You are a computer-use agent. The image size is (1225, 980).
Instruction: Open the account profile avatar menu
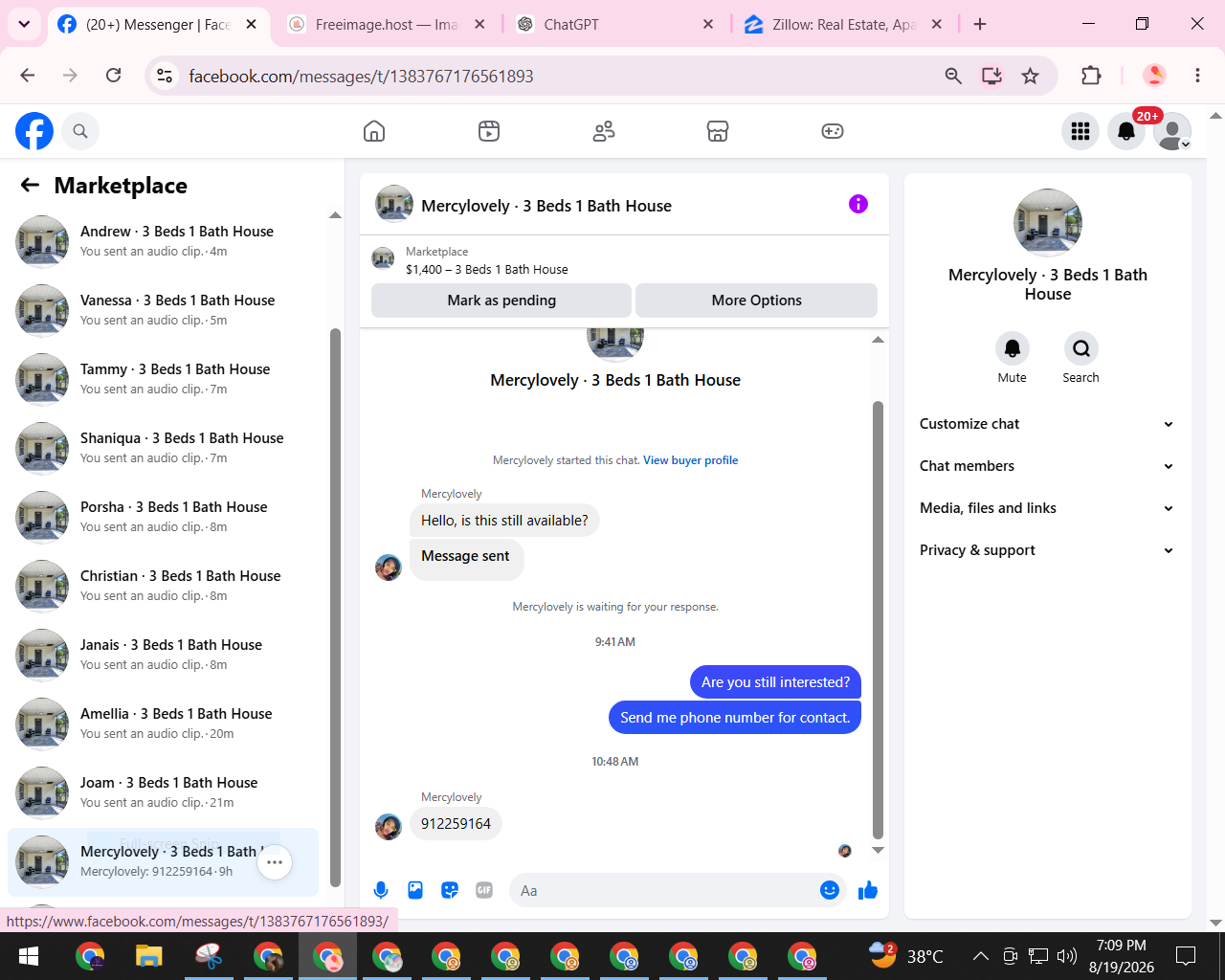(1172, 131)
